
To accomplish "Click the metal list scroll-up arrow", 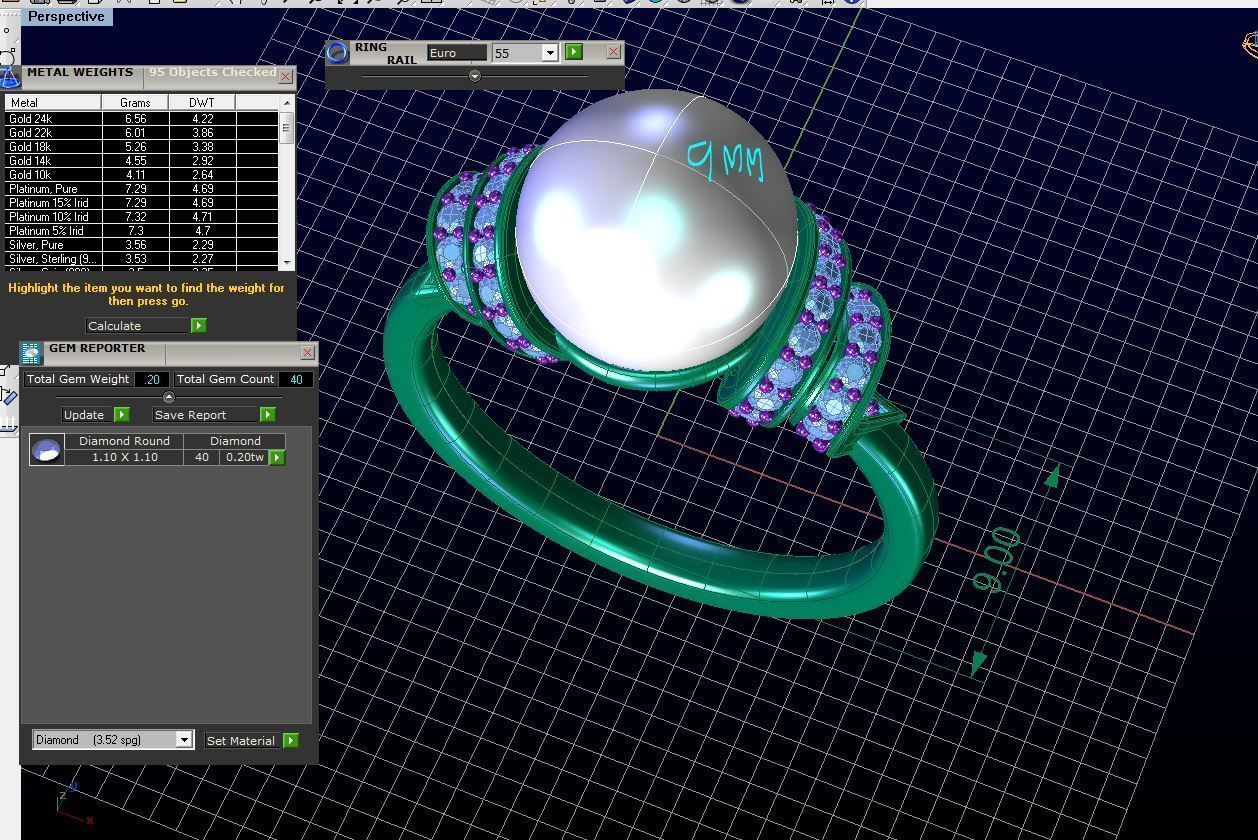I will click(287, 102).
